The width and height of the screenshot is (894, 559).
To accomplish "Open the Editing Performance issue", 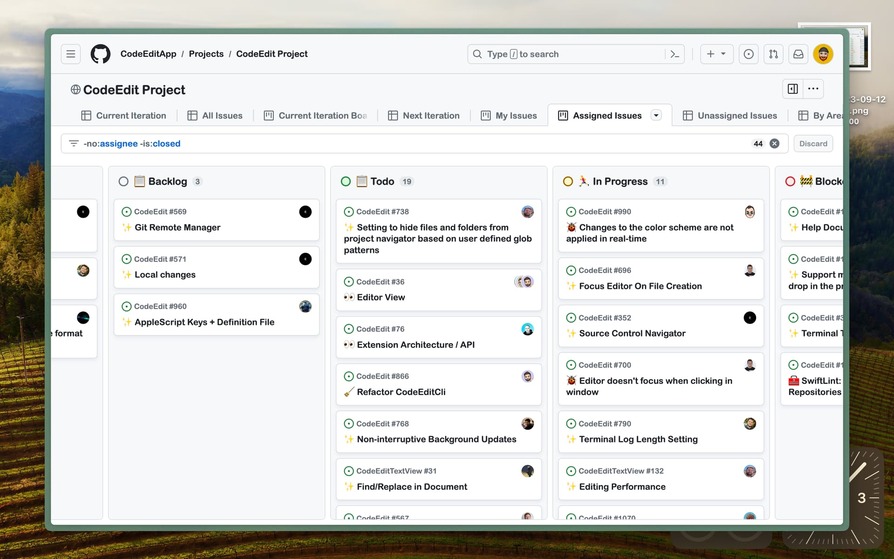I will click(622, 487).
